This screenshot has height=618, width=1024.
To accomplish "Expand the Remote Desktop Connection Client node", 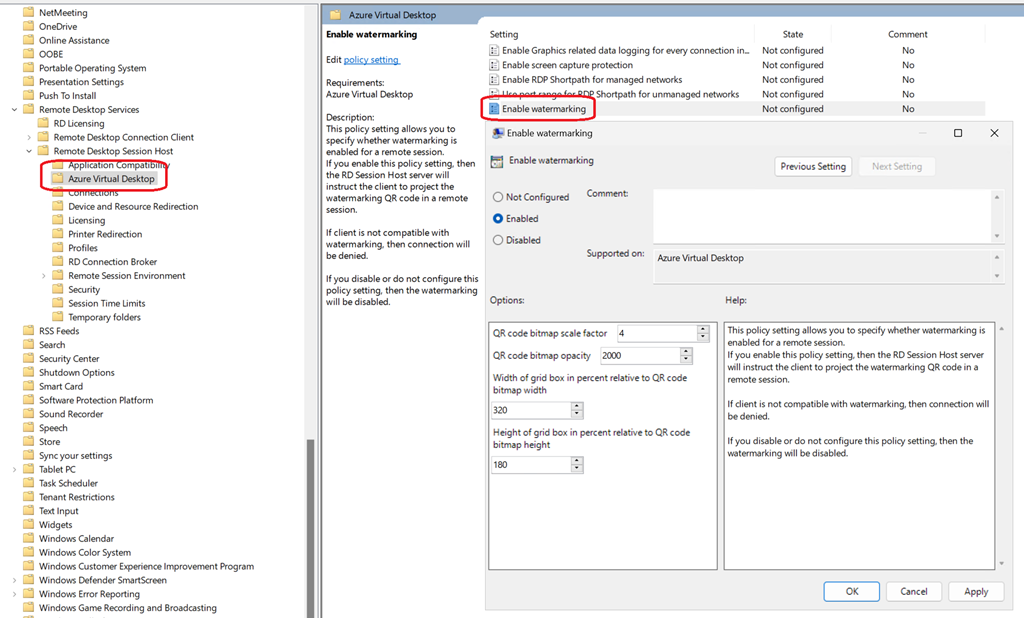I will point(29,137).
